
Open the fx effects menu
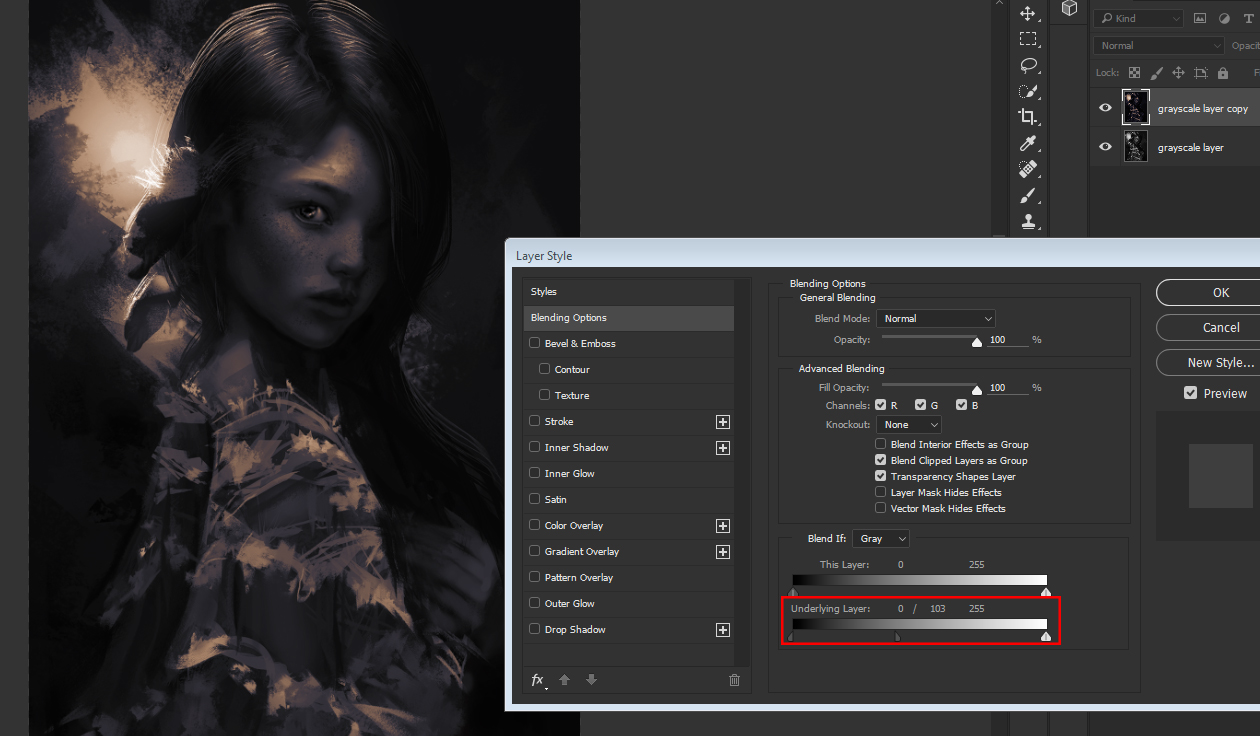tap(538, 680)
